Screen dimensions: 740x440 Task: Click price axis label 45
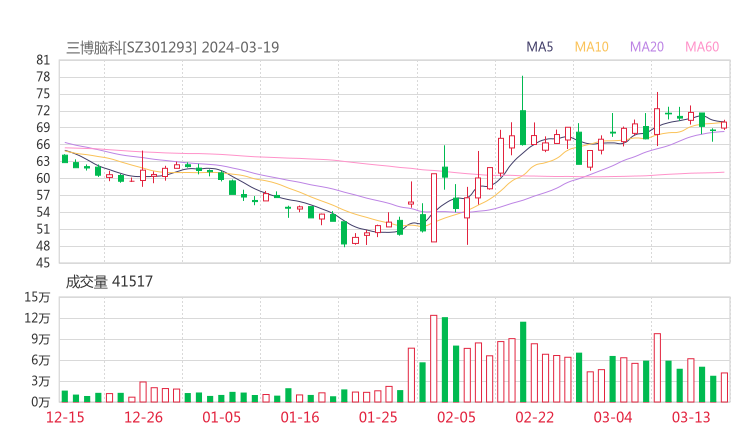coord(42,263)
